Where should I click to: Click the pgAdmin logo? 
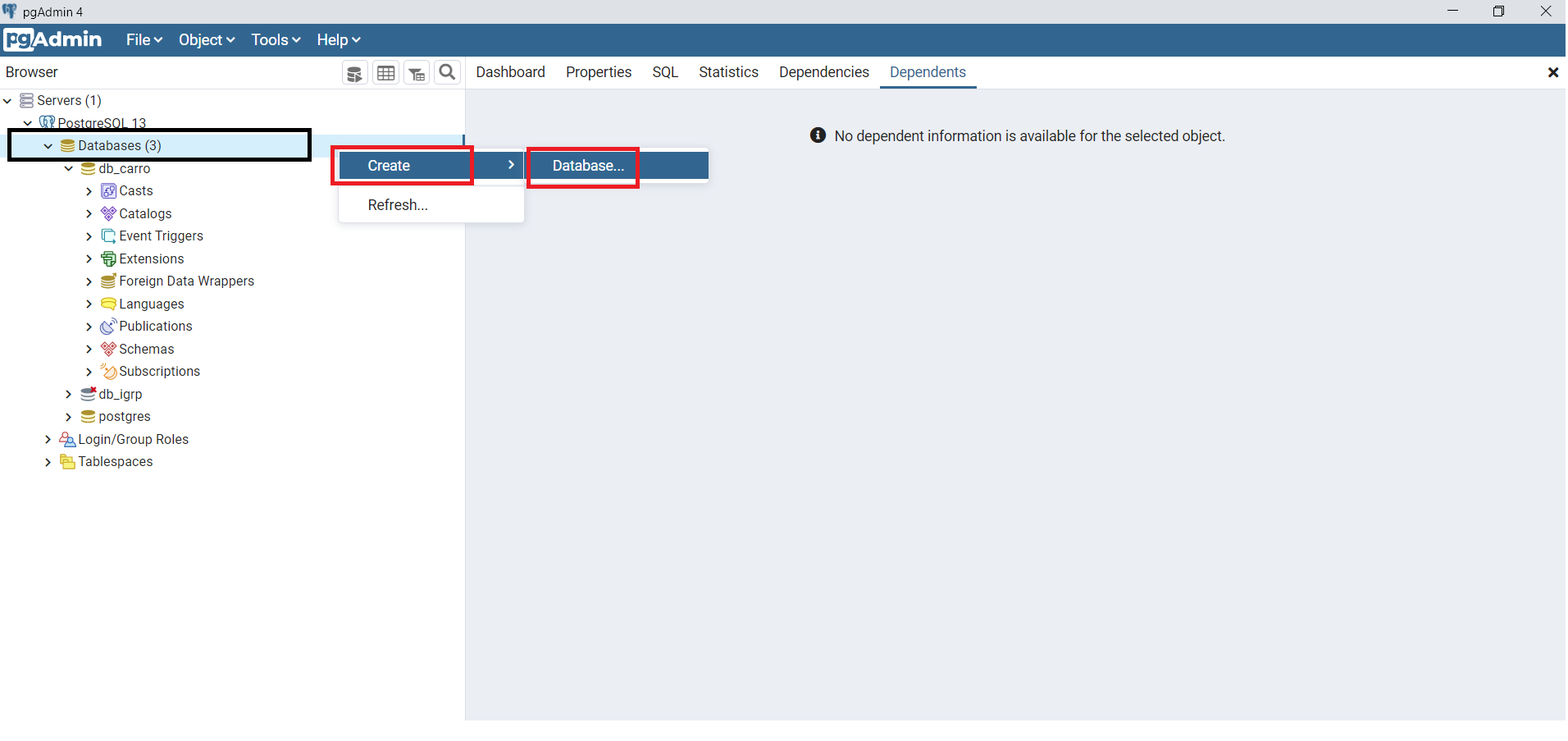point(53,39)
